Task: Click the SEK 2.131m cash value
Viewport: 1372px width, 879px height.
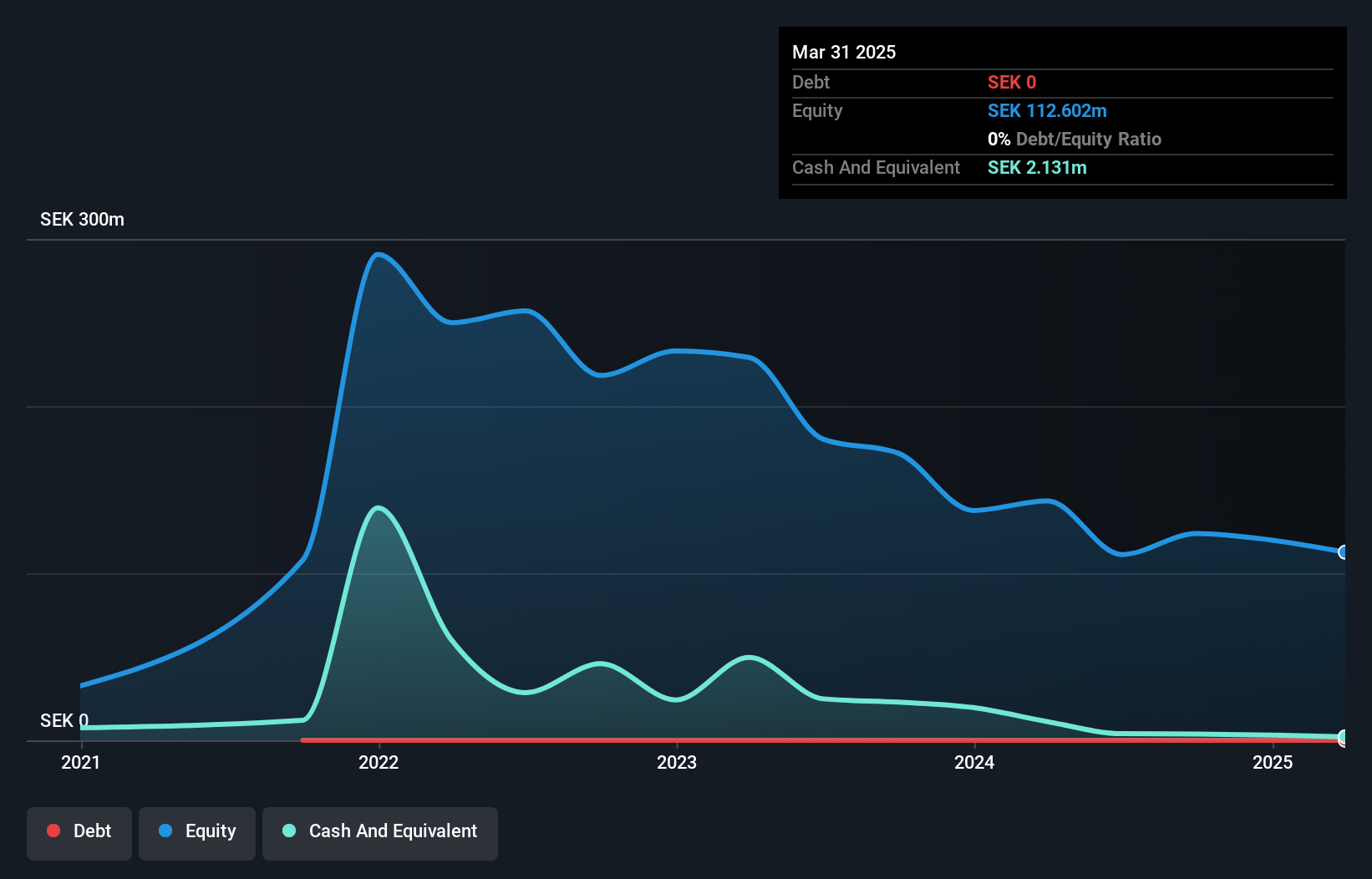Action: (1037, 168)
